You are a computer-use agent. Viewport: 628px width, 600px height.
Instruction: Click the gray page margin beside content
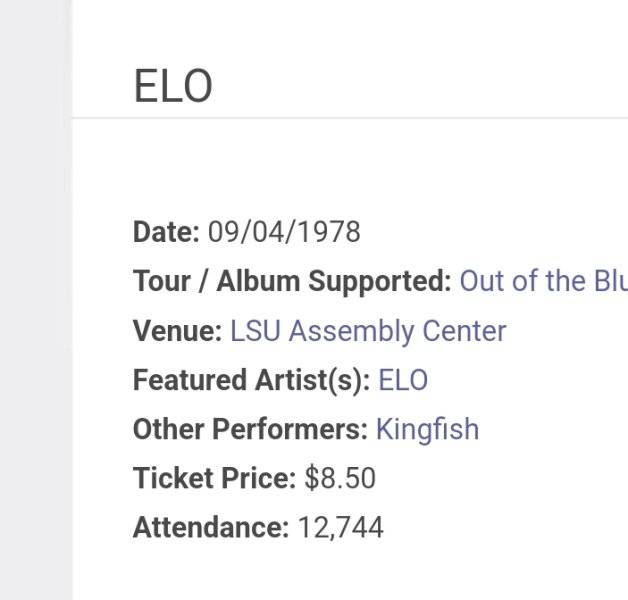tap(36, 300)
